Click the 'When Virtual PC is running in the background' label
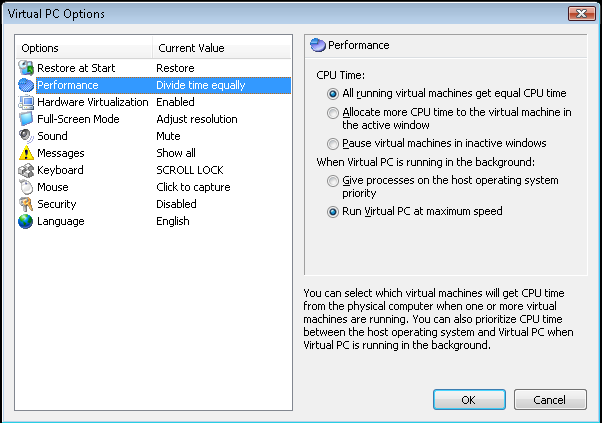602x423 pixels. coord(425,162)
